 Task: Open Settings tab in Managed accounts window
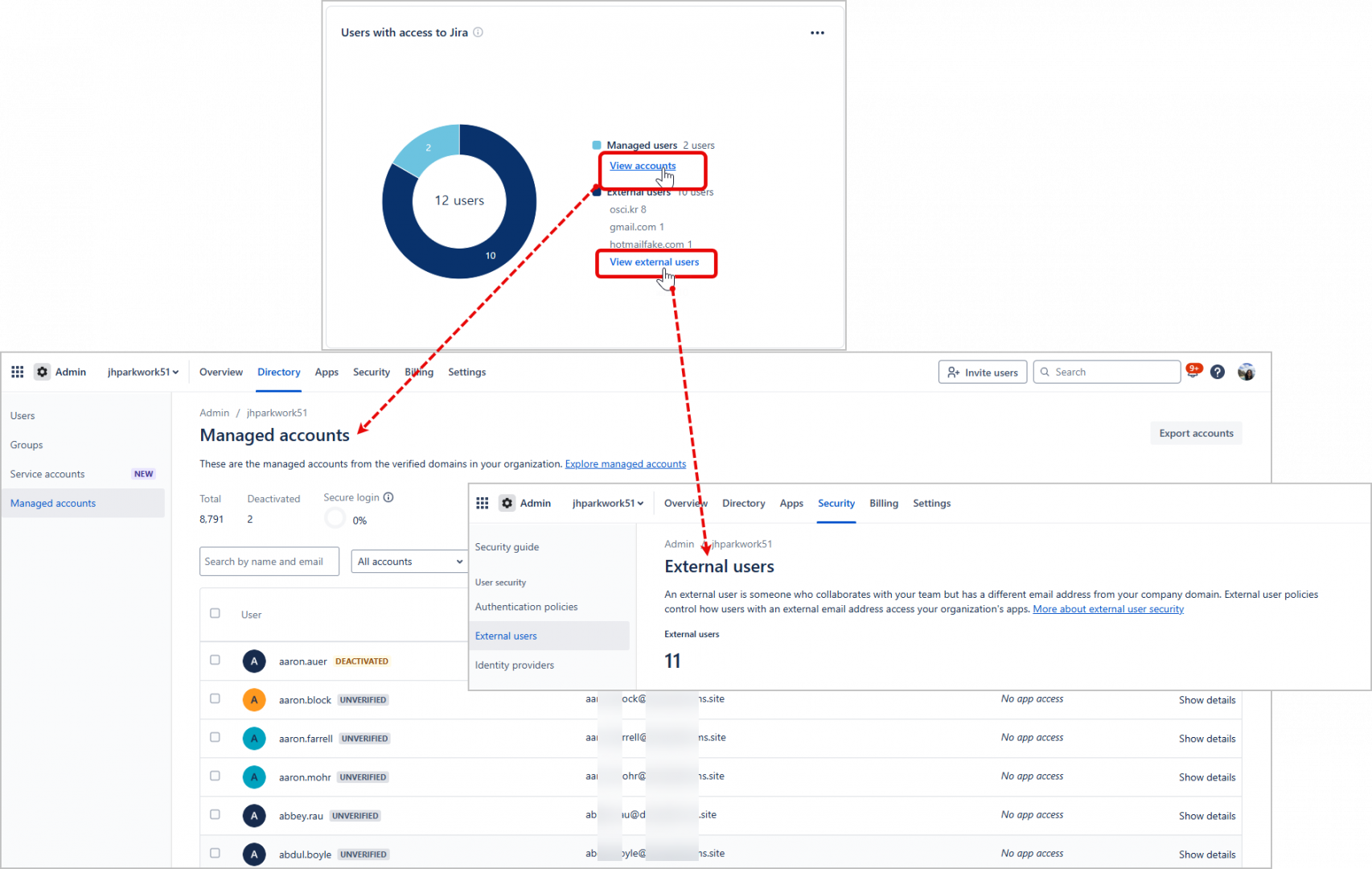click(466, 372)
